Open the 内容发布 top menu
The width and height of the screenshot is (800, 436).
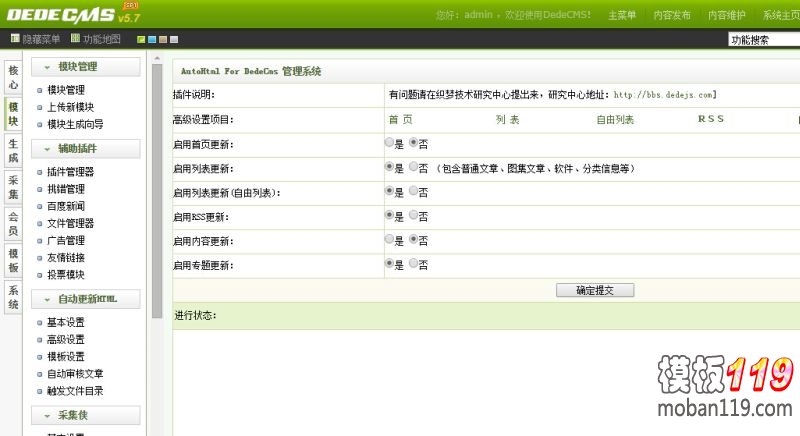[x=672, y=15]
